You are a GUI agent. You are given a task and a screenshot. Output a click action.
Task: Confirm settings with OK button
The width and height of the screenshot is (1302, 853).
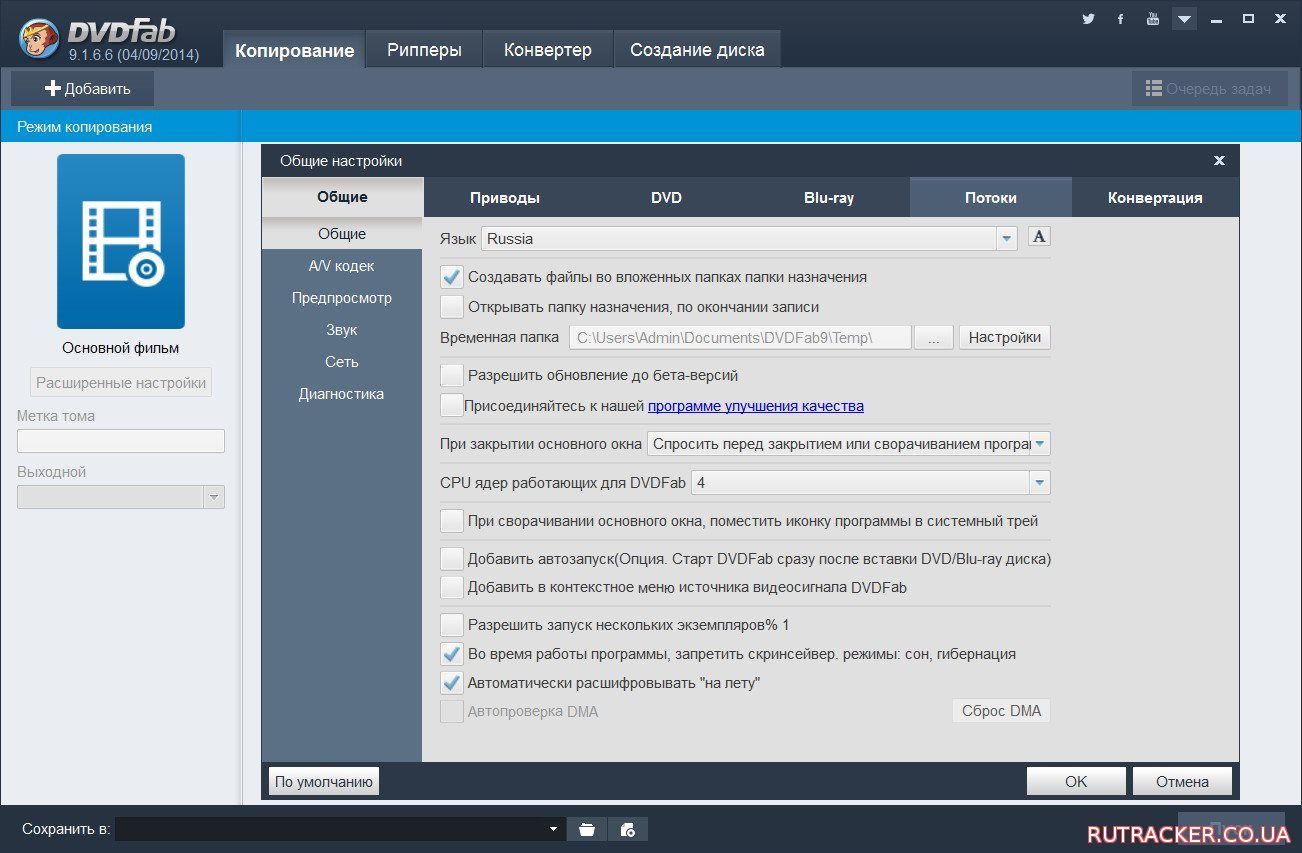[x=1076, y=782]
